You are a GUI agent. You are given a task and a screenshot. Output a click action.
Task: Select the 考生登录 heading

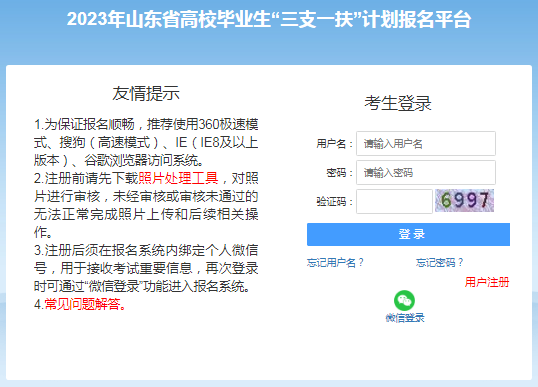click(x=398, y=103)
